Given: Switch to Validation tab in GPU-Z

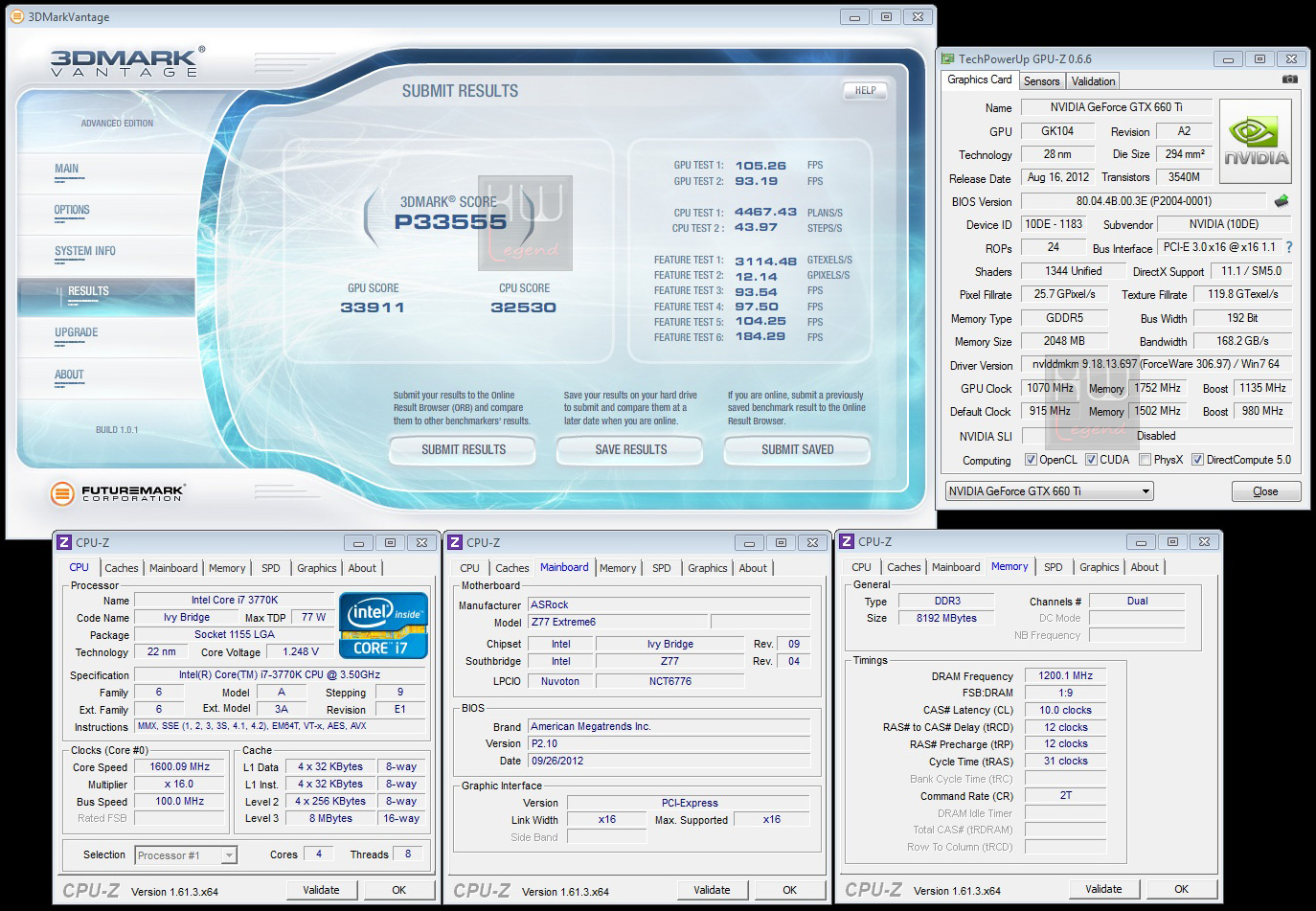Looking at the screenshot, I should coord(1093,81).
